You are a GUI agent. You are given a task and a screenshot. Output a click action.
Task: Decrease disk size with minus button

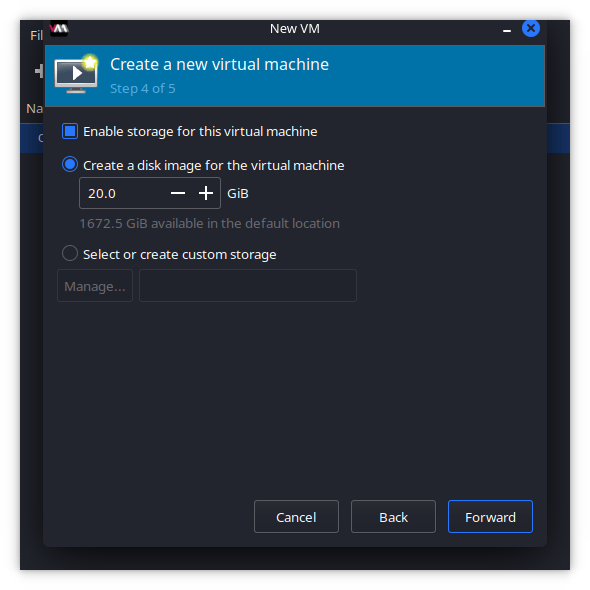click(178, 193)
